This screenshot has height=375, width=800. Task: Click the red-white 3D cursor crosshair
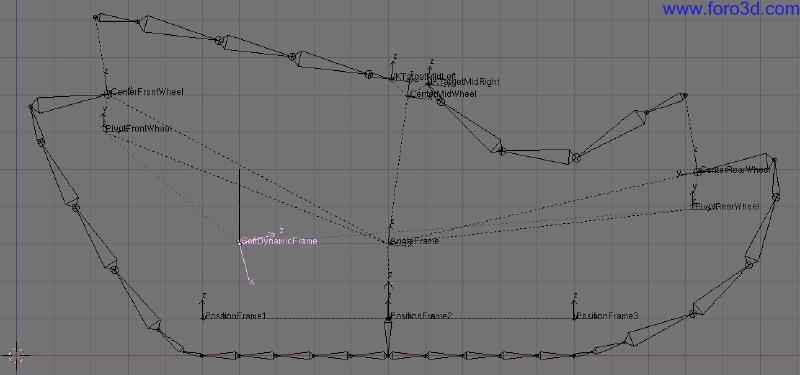[x=16, y=355]
